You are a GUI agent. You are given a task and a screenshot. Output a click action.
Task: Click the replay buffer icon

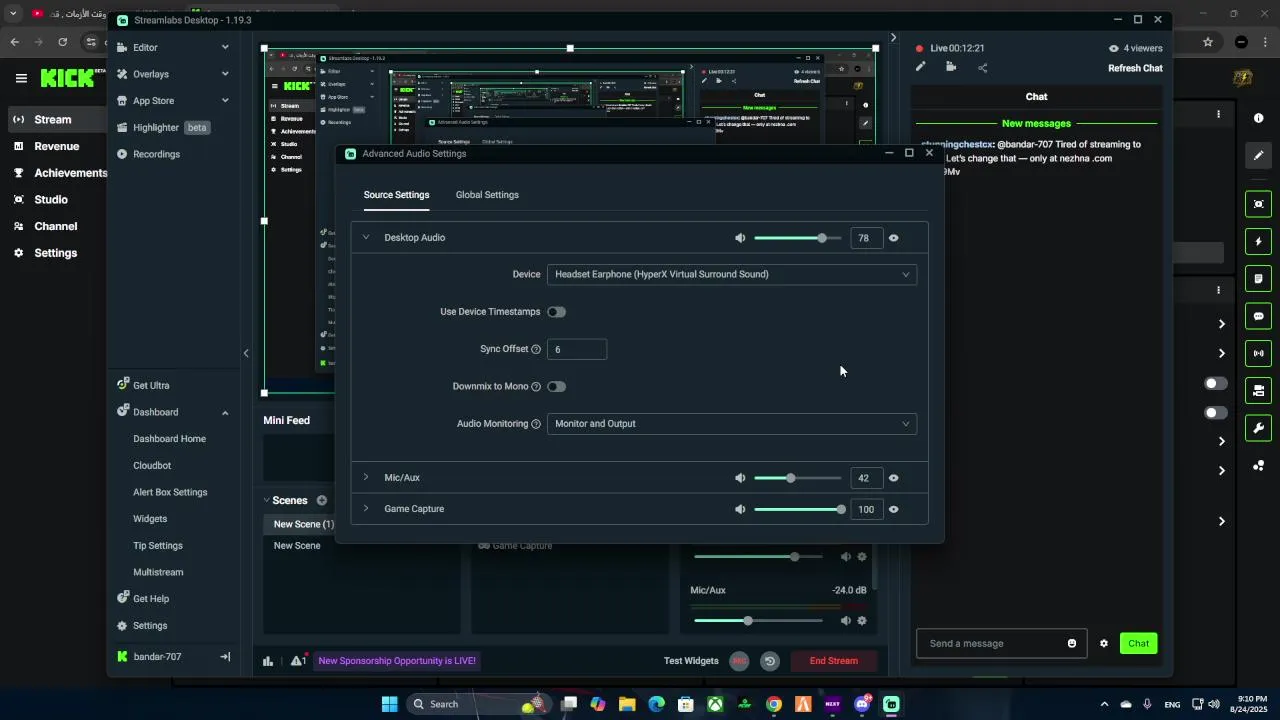[x=769, y=661]
